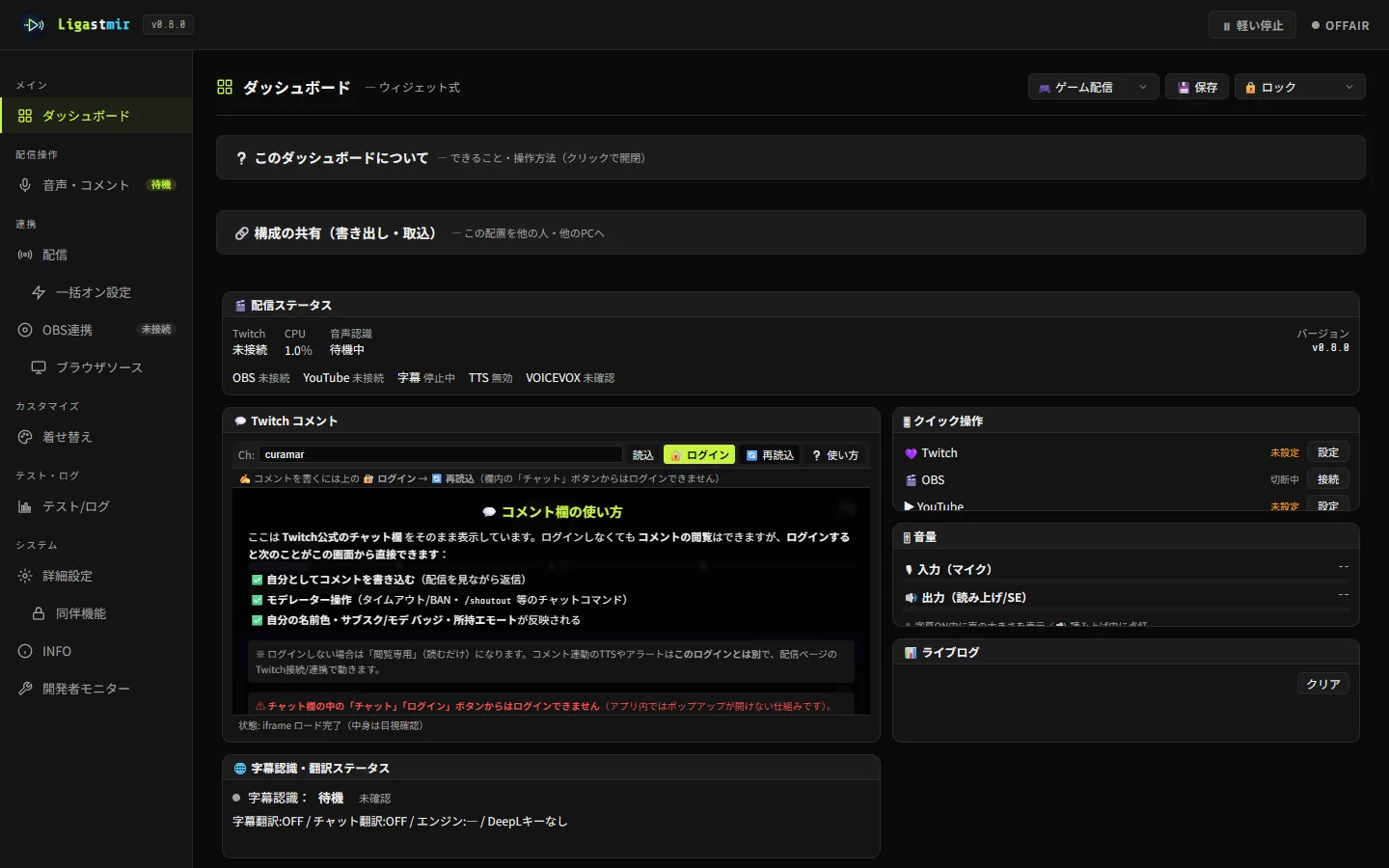
Task: Click the palette icon beside 着せ替え
Action: coord(25,437)
